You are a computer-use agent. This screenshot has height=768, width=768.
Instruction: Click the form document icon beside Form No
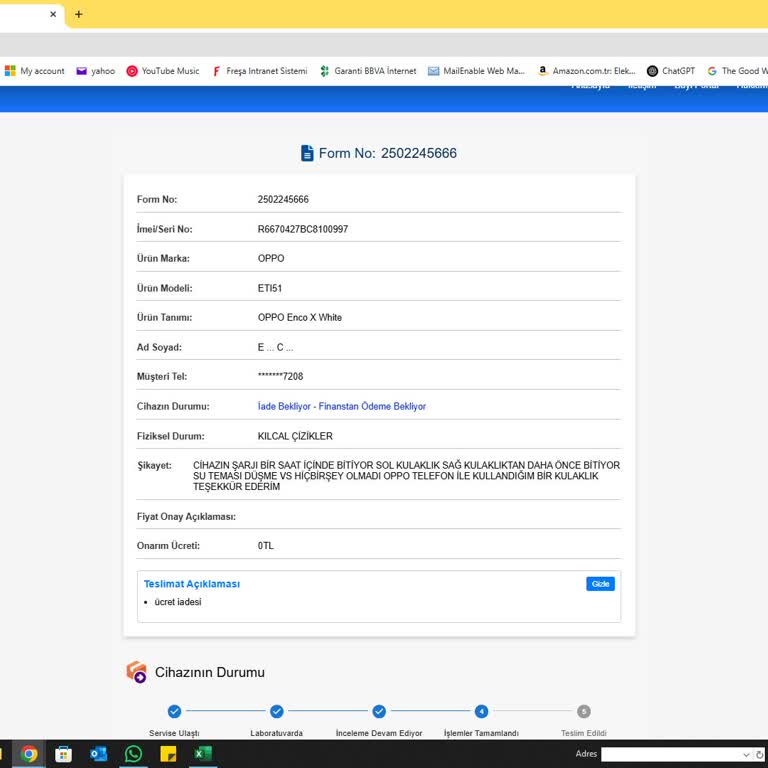coord(307,153)
